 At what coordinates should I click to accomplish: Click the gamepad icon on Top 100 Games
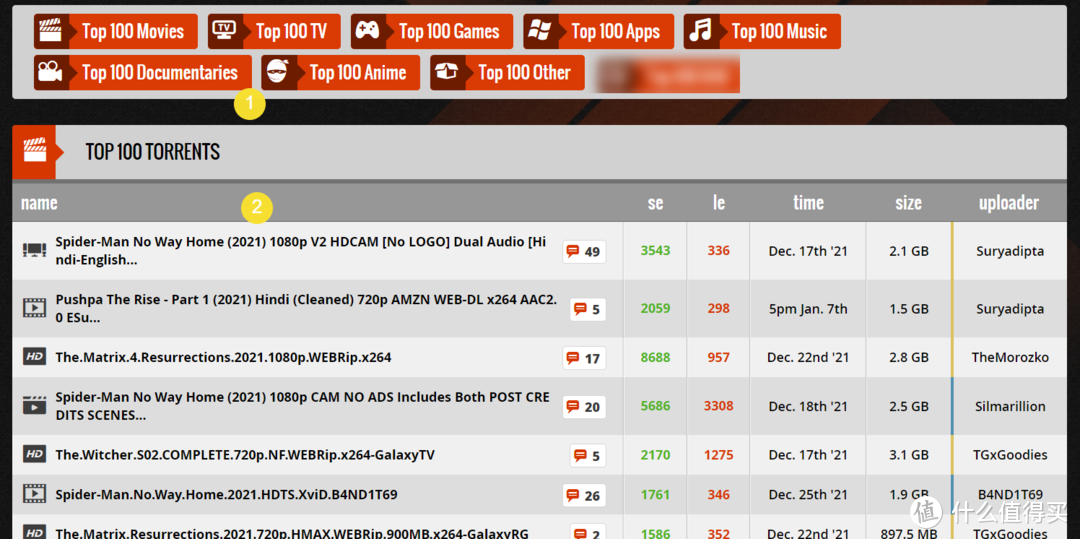[x=367, y=31]
